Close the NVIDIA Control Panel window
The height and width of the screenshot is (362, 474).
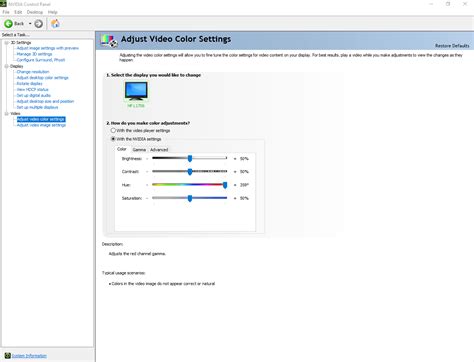click(465, 4)
